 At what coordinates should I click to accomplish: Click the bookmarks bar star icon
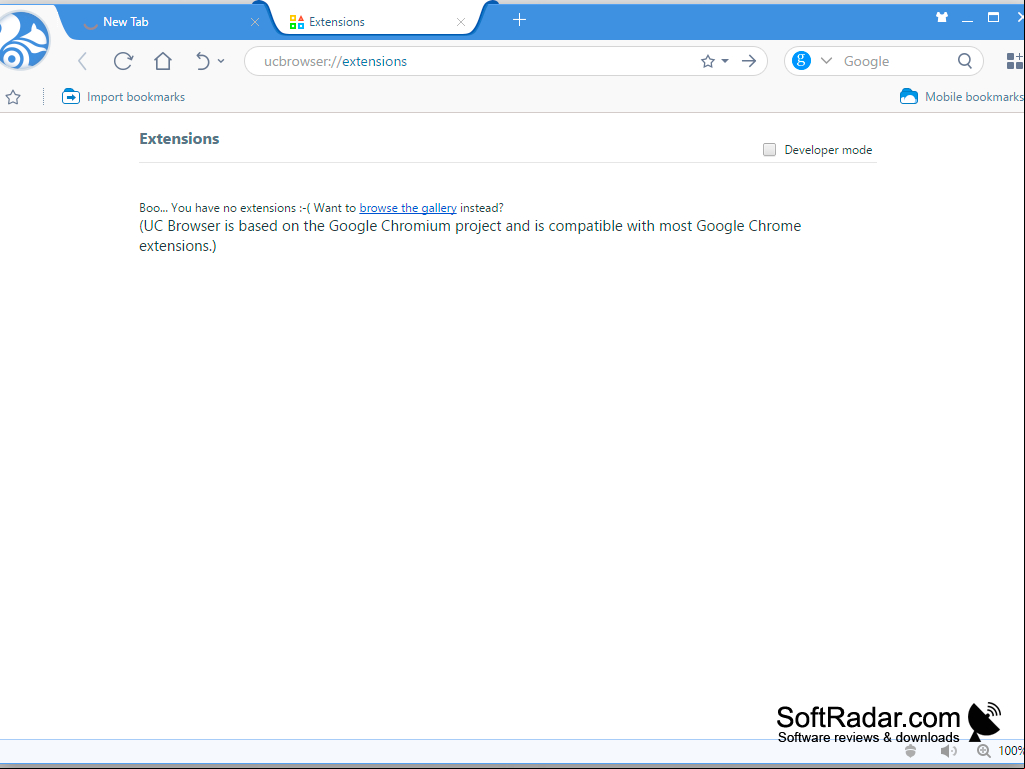13,97
